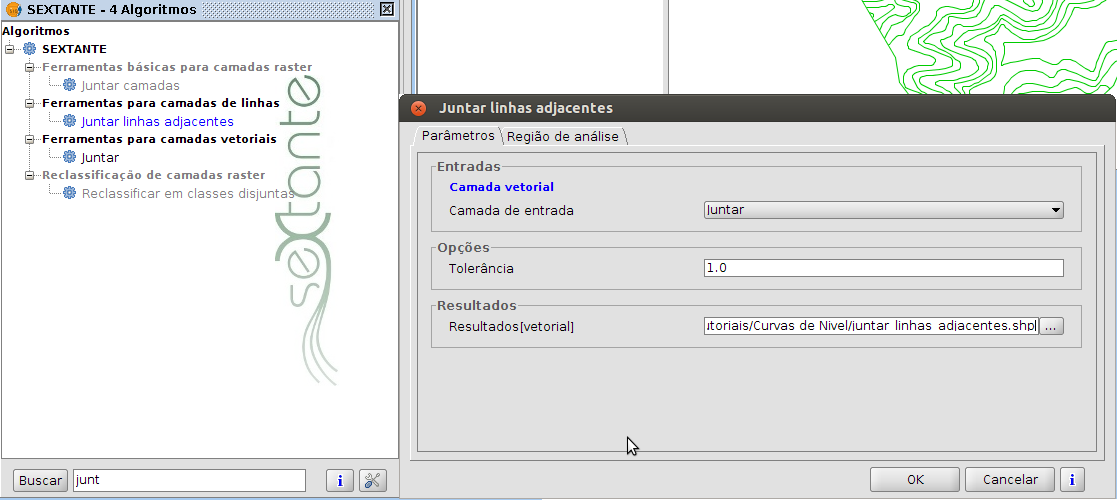Select Juntar under camadas vetoriais
The image size is (1117, 500).
(100, 157)
